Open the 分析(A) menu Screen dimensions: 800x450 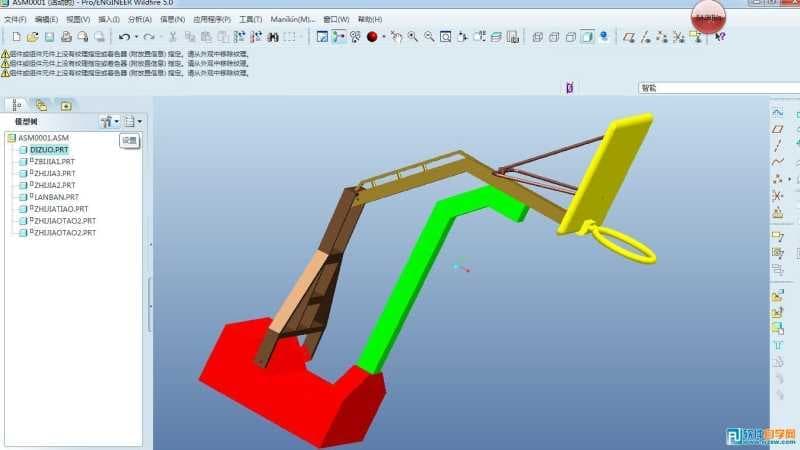pos(140,19)
